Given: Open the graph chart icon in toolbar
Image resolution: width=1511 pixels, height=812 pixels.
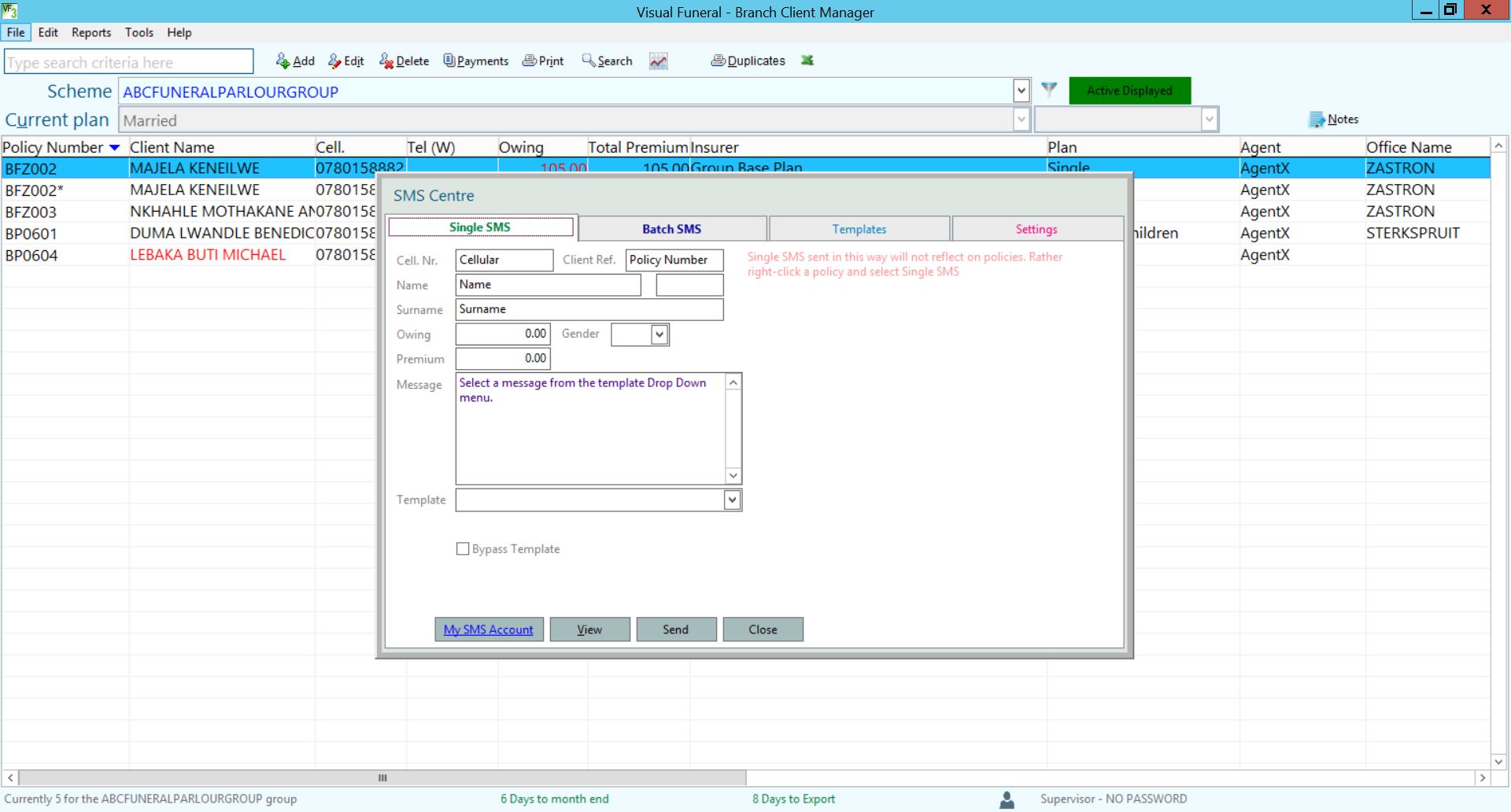Looking at the screenshot, I should click(x=659, y=61).
